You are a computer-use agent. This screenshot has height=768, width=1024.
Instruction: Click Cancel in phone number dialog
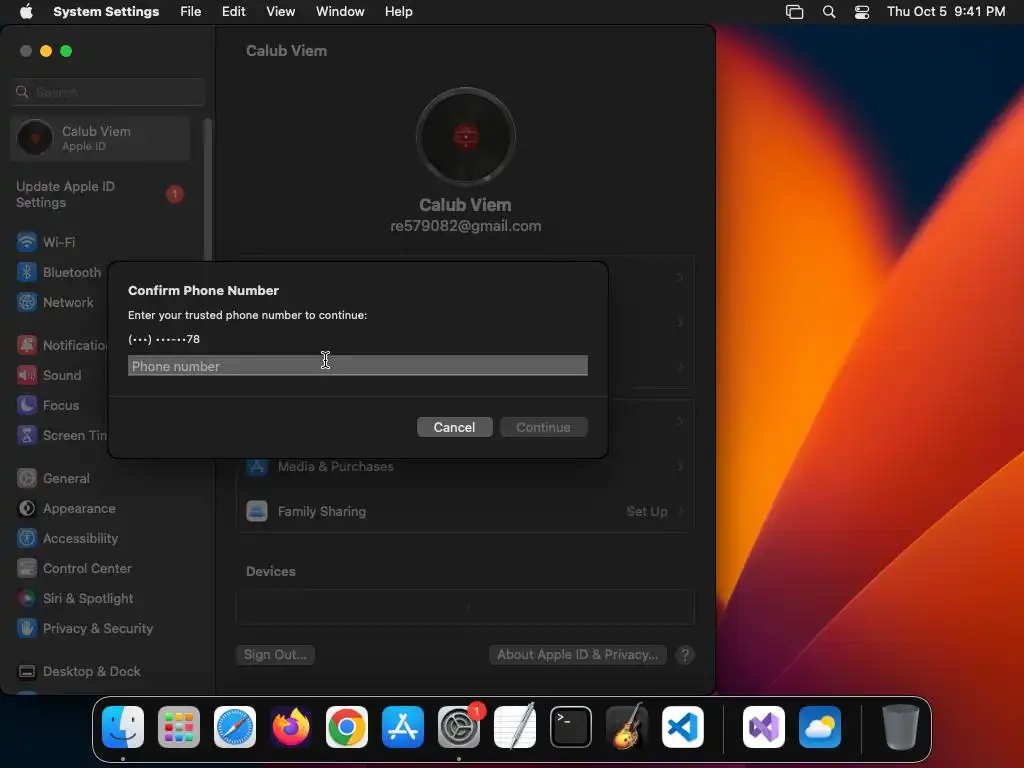(x=455, y=427)
